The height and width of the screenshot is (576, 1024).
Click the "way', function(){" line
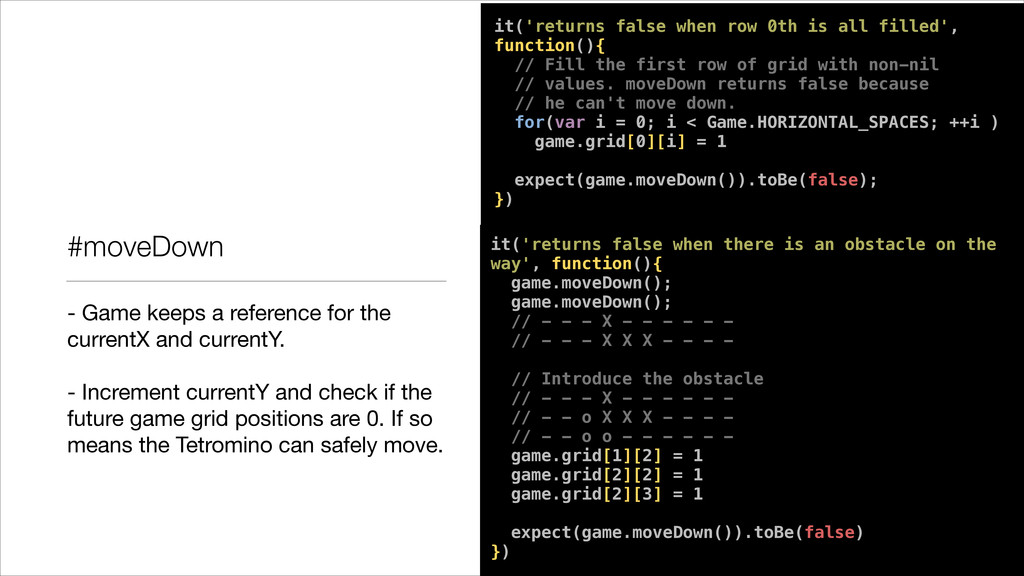coord(576,264)
